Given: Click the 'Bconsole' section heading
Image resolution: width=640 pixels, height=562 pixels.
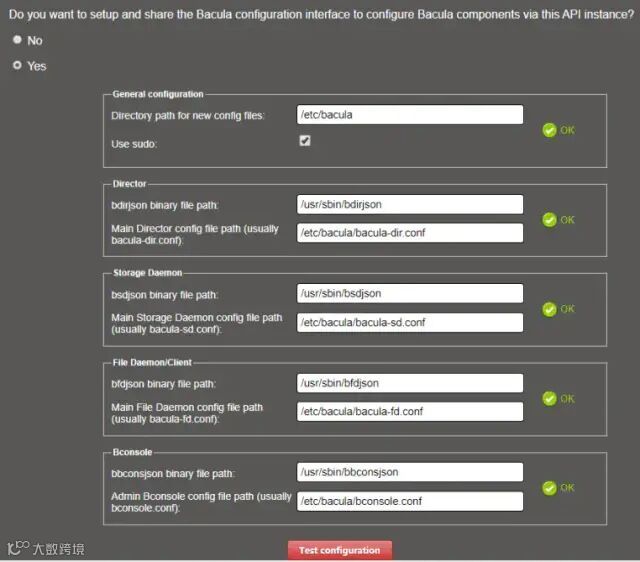Looking at the screenshot, I should tap(132, 452).
